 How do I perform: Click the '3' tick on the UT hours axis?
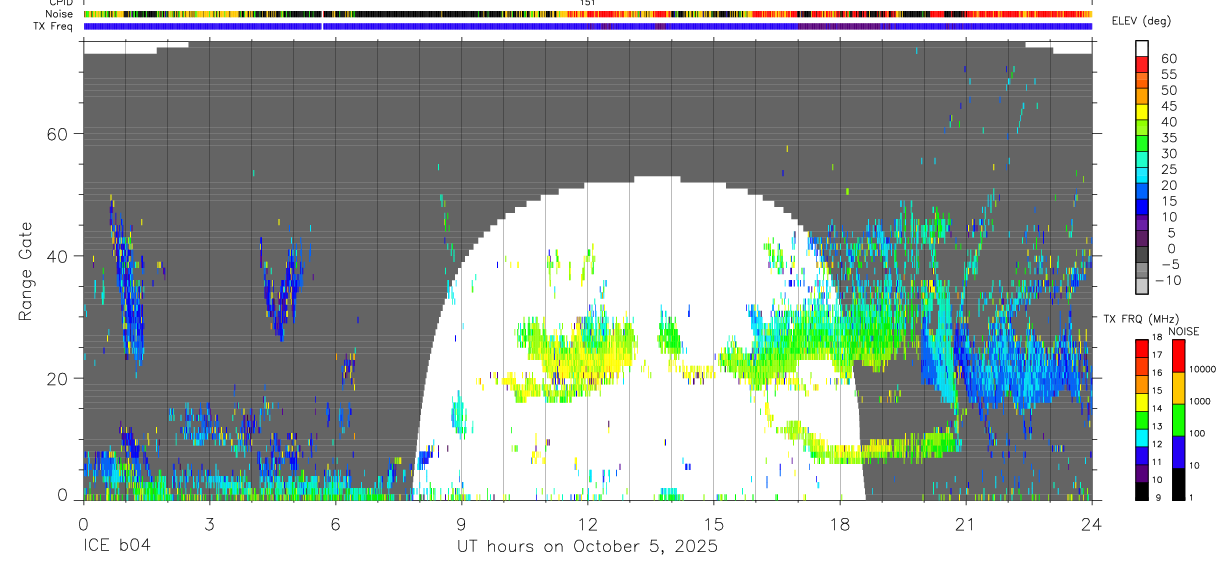click(x=209, y=523)
